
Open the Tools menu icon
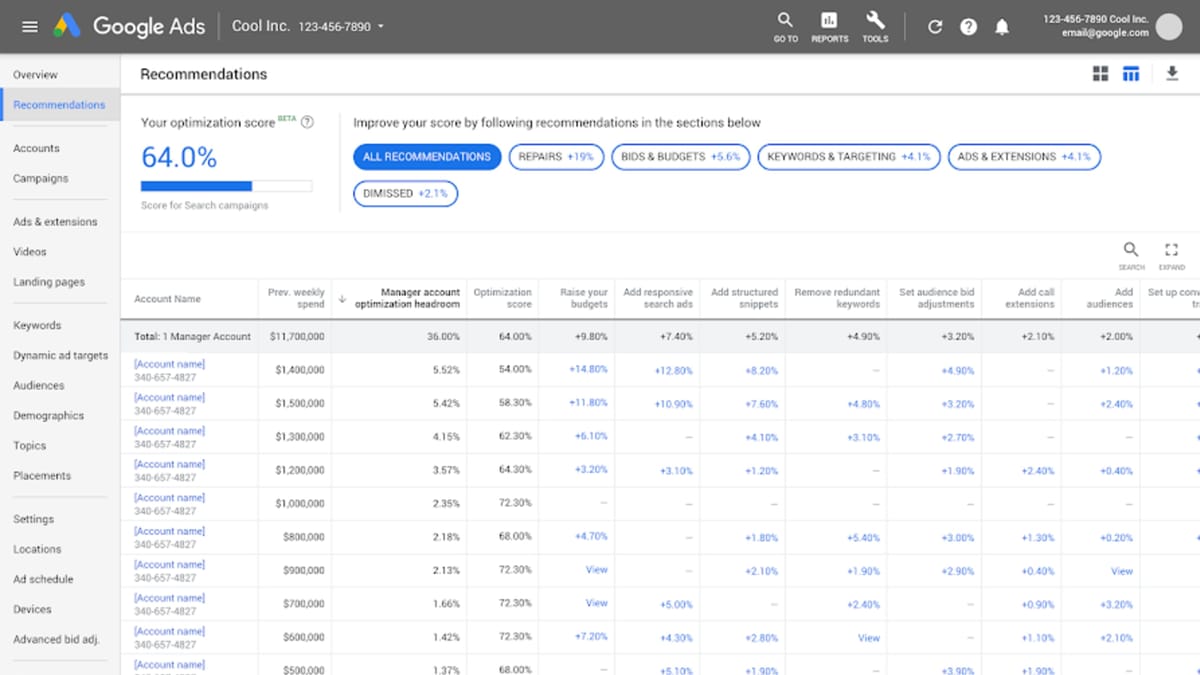point(875,20)
